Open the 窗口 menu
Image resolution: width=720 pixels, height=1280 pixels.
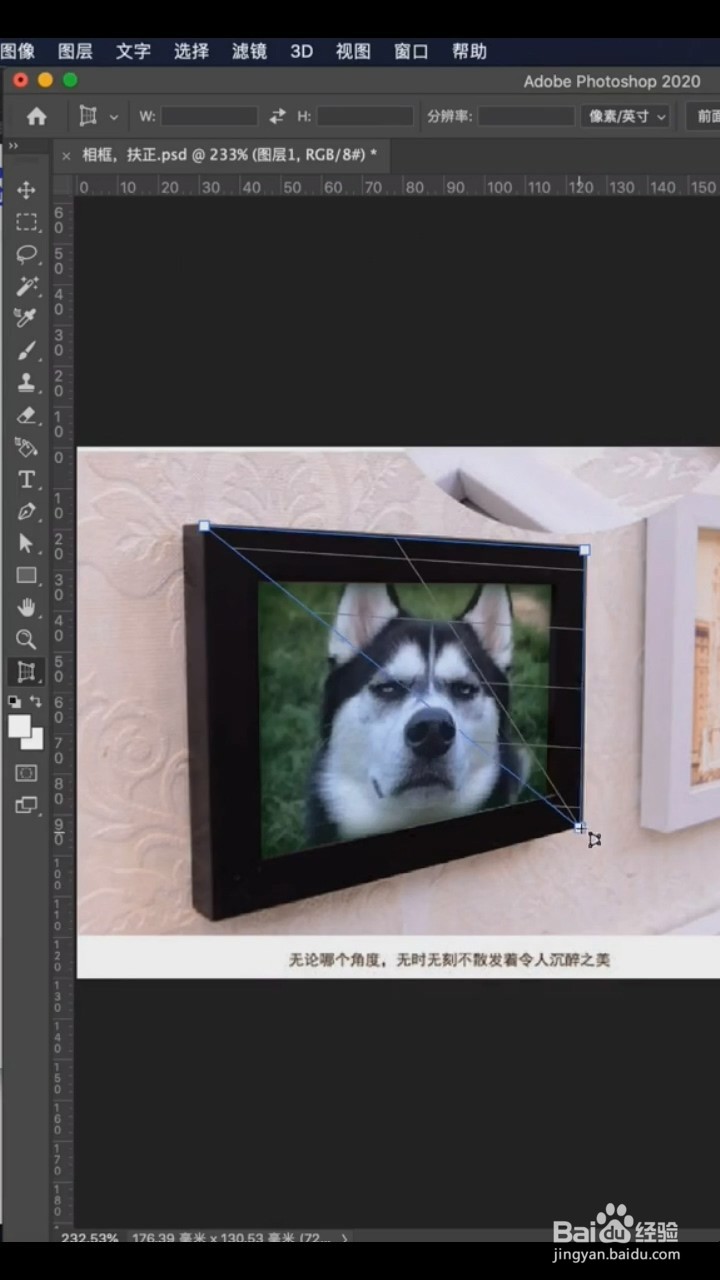411,51
